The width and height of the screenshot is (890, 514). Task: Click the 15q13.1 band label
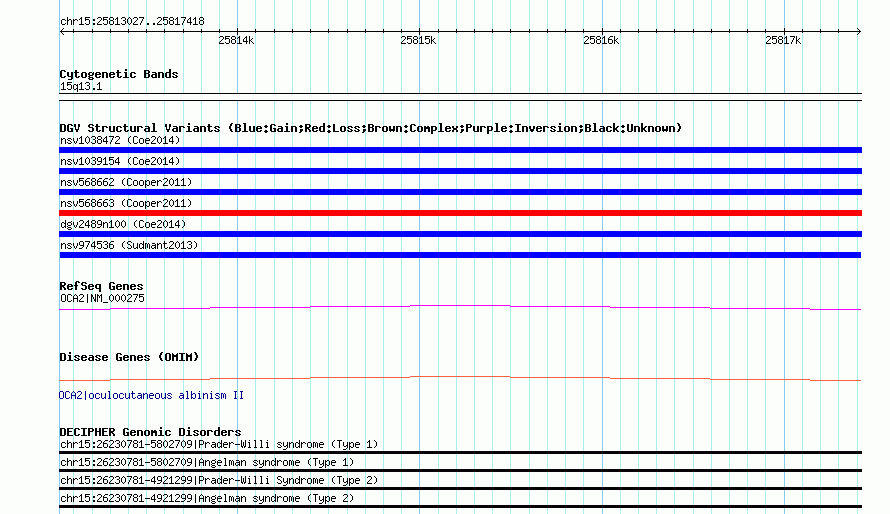pos(81,86)
